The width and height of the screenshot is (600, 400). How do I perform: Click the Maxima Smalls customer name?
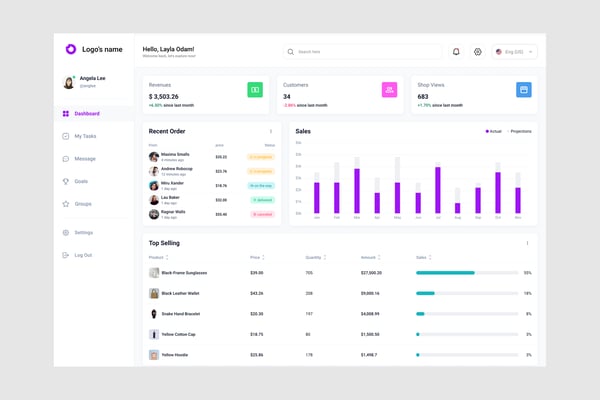[x=175, y=154]
